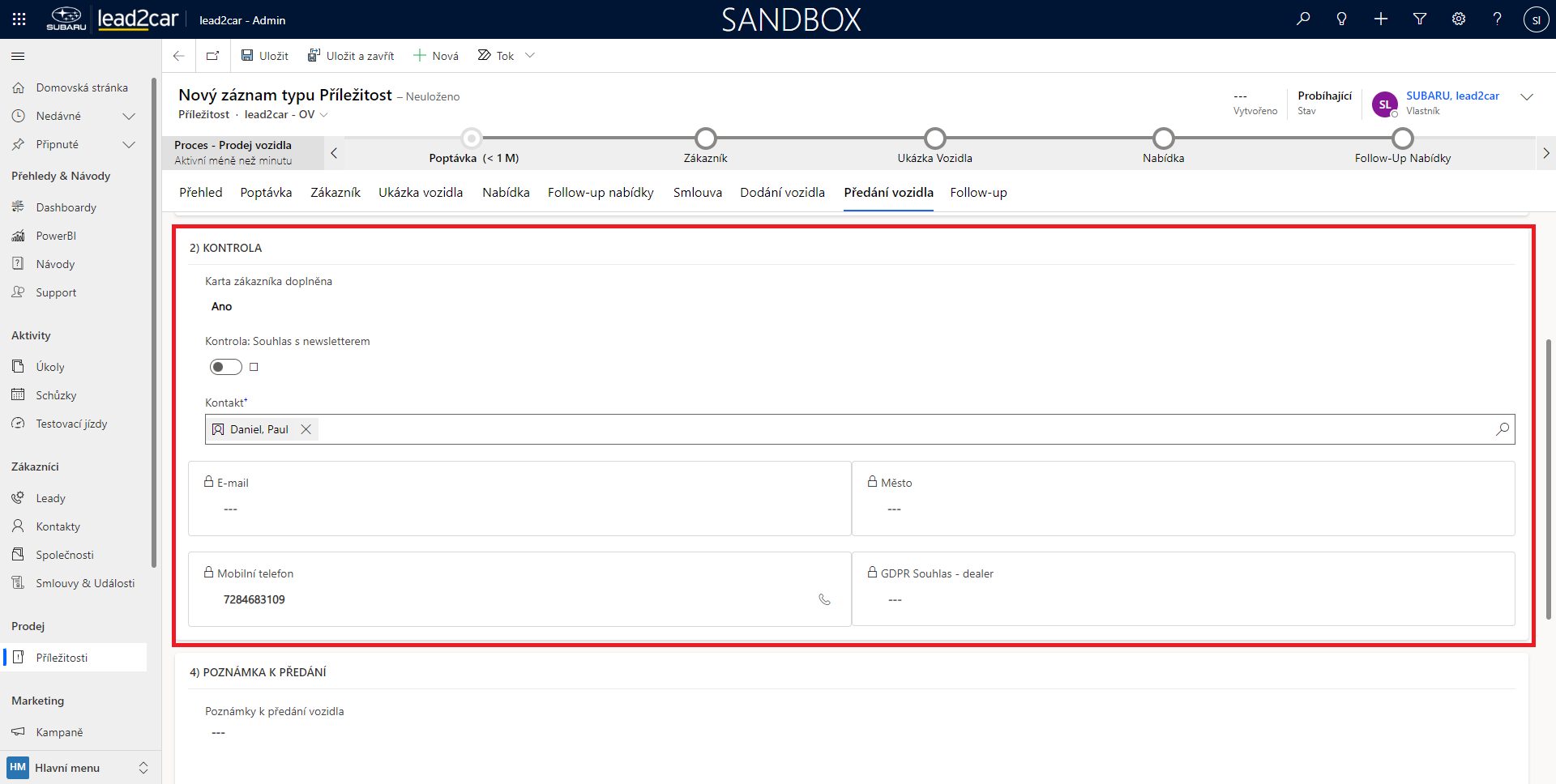The height and width of the screenshot is (784, 1556).
Task: Remove Daniel, Paul from Kontakt field
Action: point(306,429)
